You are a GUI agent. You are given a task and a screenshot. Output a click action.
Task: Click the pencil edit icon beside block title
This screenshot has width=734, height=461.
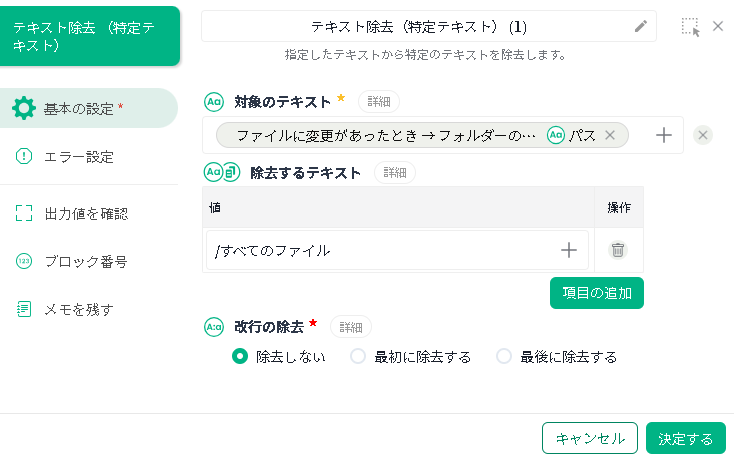(641, 26)
